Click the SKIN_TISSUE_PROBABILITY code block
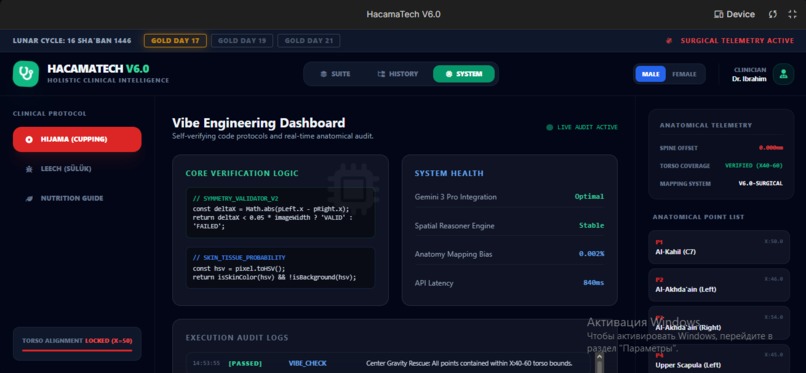The width and height of the screenshot is (806, 373). click(x=280, y=268)
